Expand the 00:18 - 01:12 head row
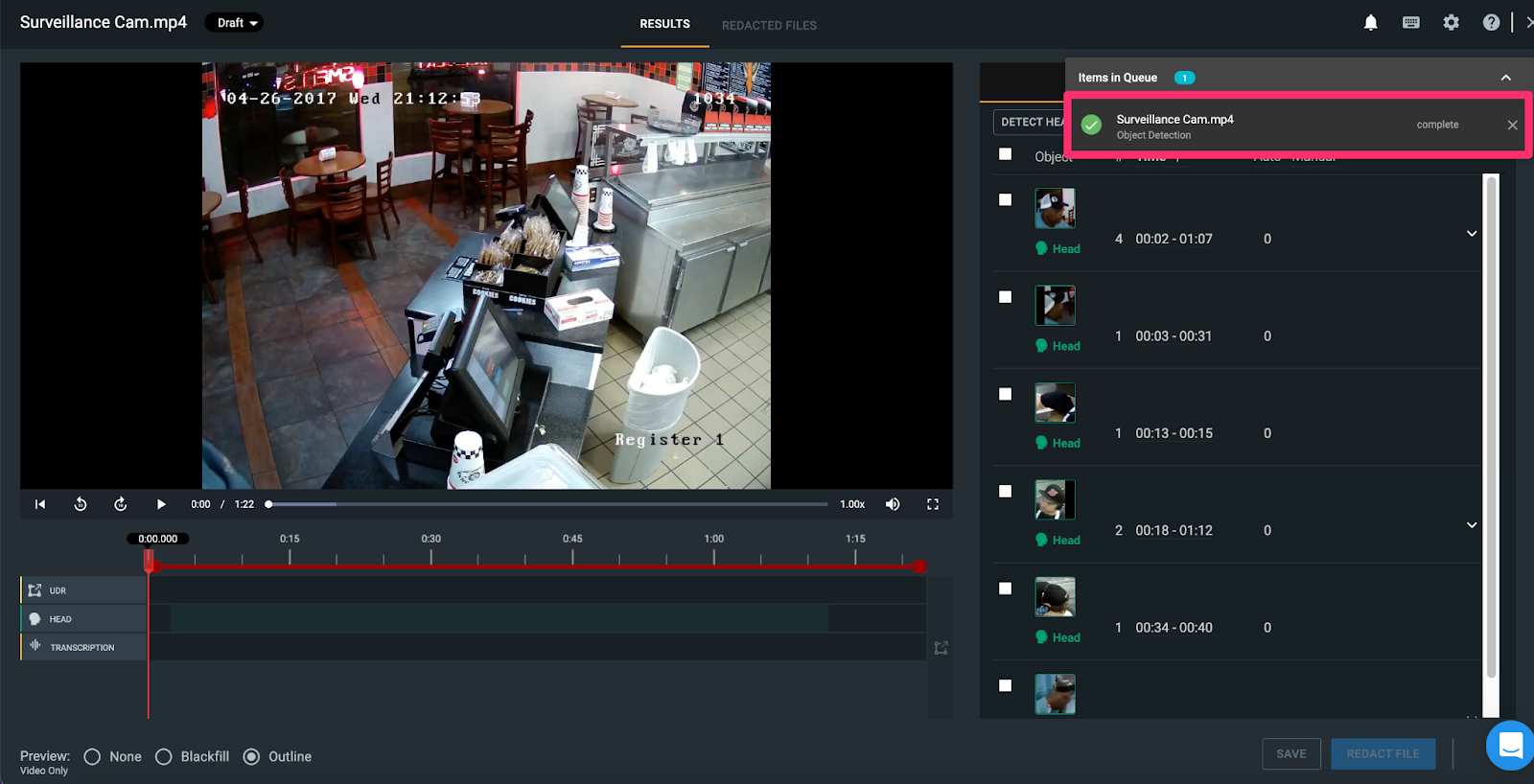 tap(1472, 525)
